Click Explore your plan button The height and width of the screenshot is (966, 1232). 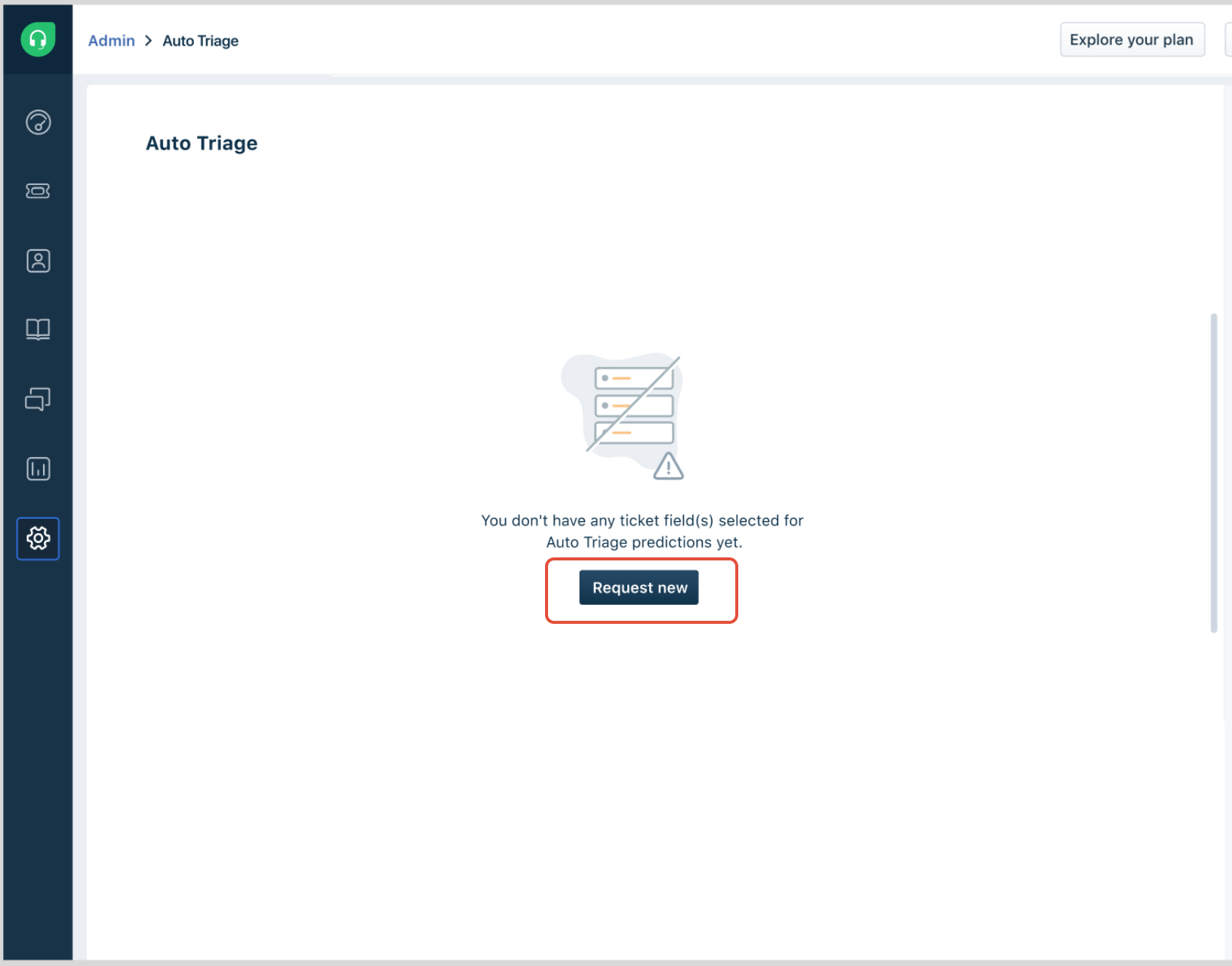[1132, 39]
